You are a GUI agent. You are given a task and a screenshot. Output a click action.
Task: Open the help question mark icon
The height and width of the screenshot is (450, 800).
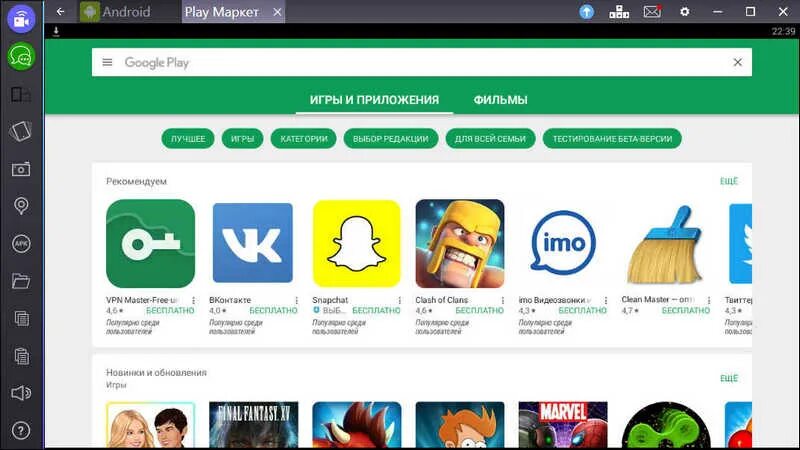pyautogui.click(x=21, y=431)
